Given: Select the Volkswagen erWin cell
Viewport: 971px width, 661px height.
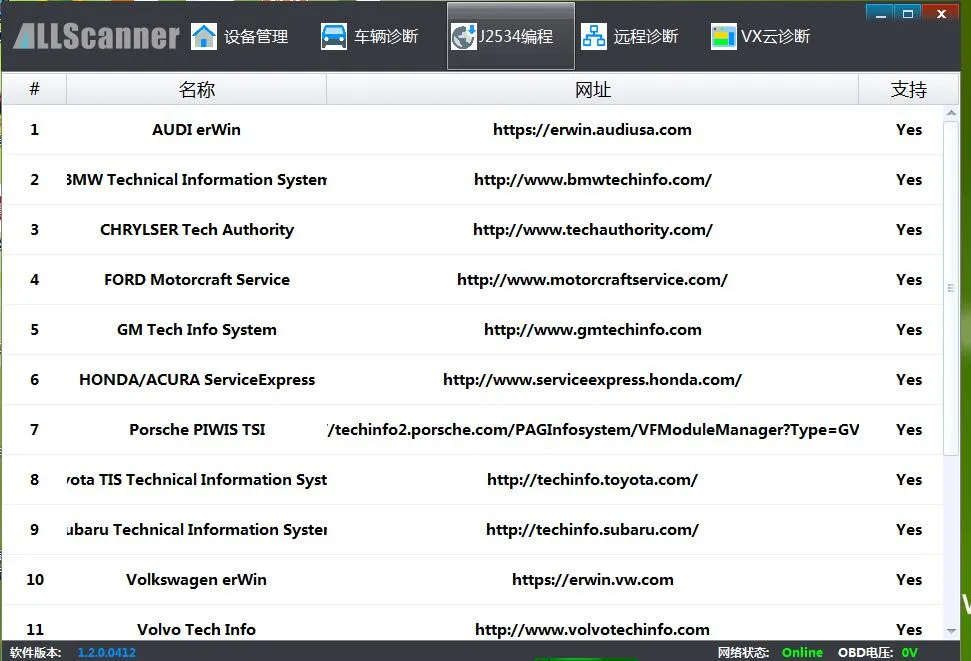Looking at the screenshot, I should tap(196, 580).
